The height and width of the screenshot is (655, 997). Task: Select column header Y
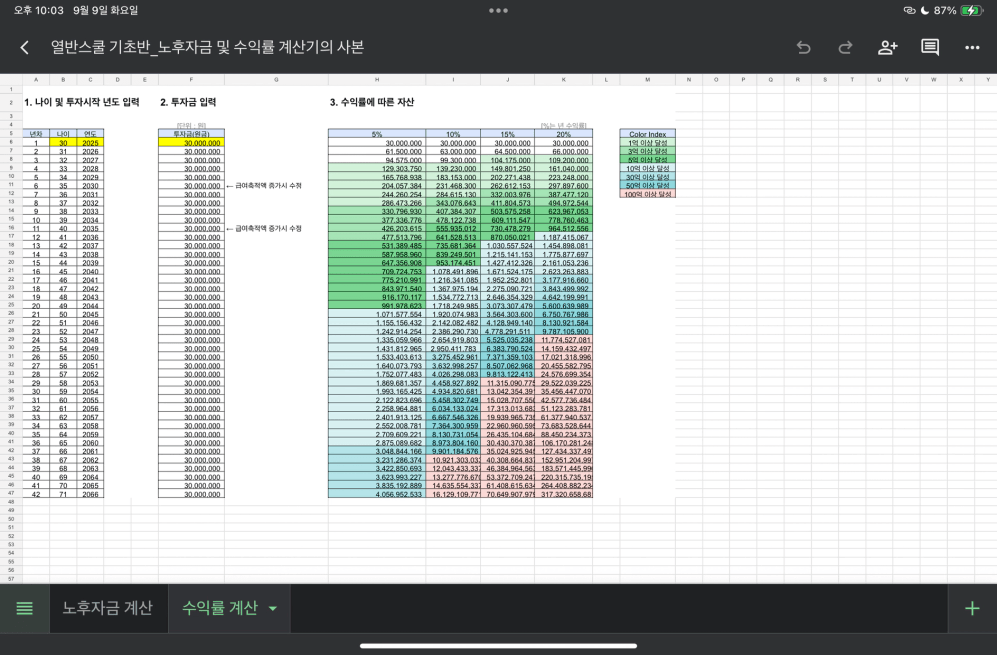point(987,79)
